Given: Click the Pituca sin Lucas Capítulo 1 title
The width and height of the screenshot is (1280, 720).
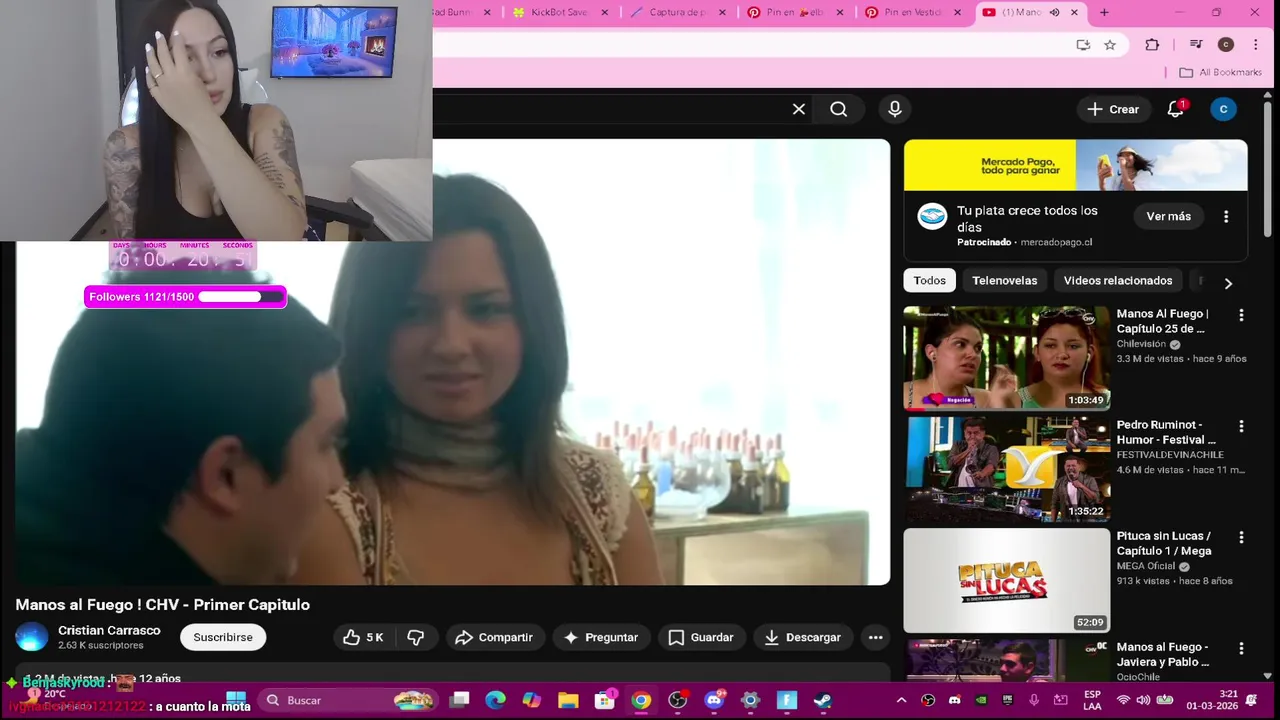Looking at the screenshot, I should [1163, 543].
